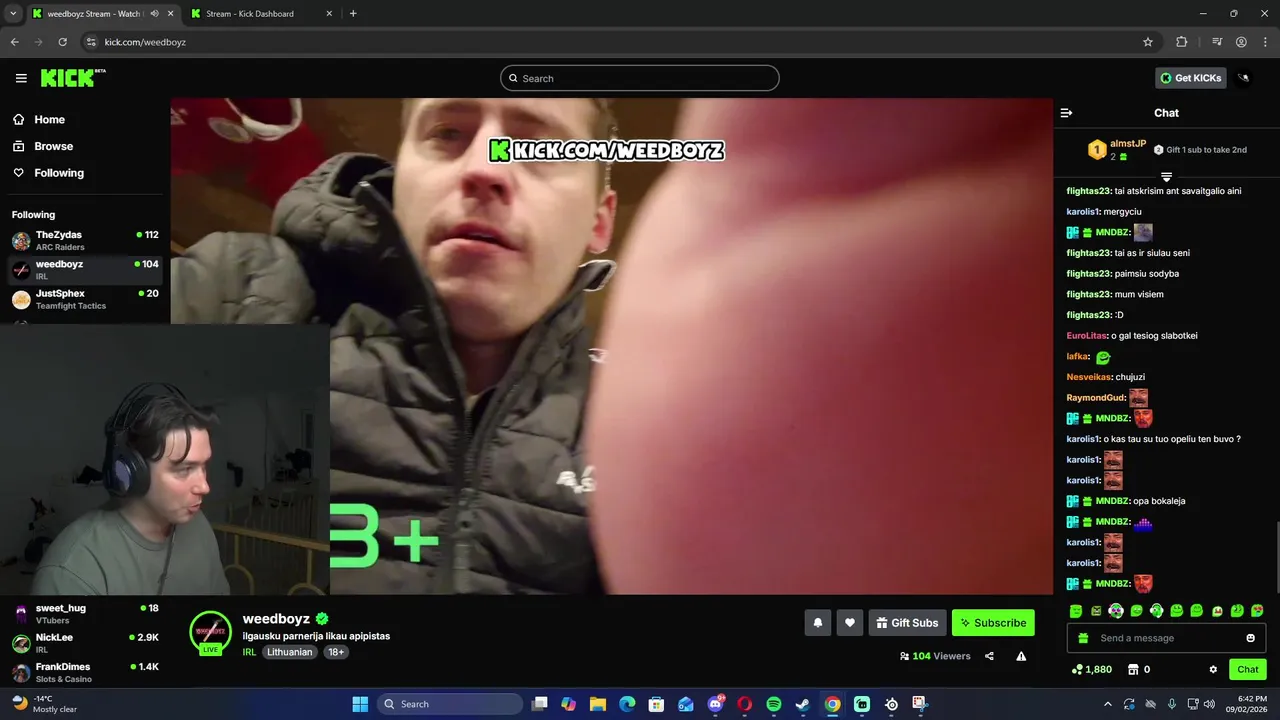
Task: Click the IRL category link
Action: [x=249, y=652]
